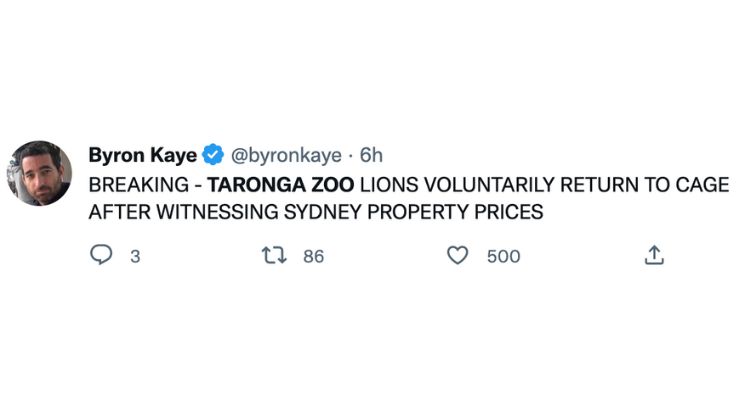Click the retweet count 86
This screenshot has height=411, width=730.
point(313,256)
